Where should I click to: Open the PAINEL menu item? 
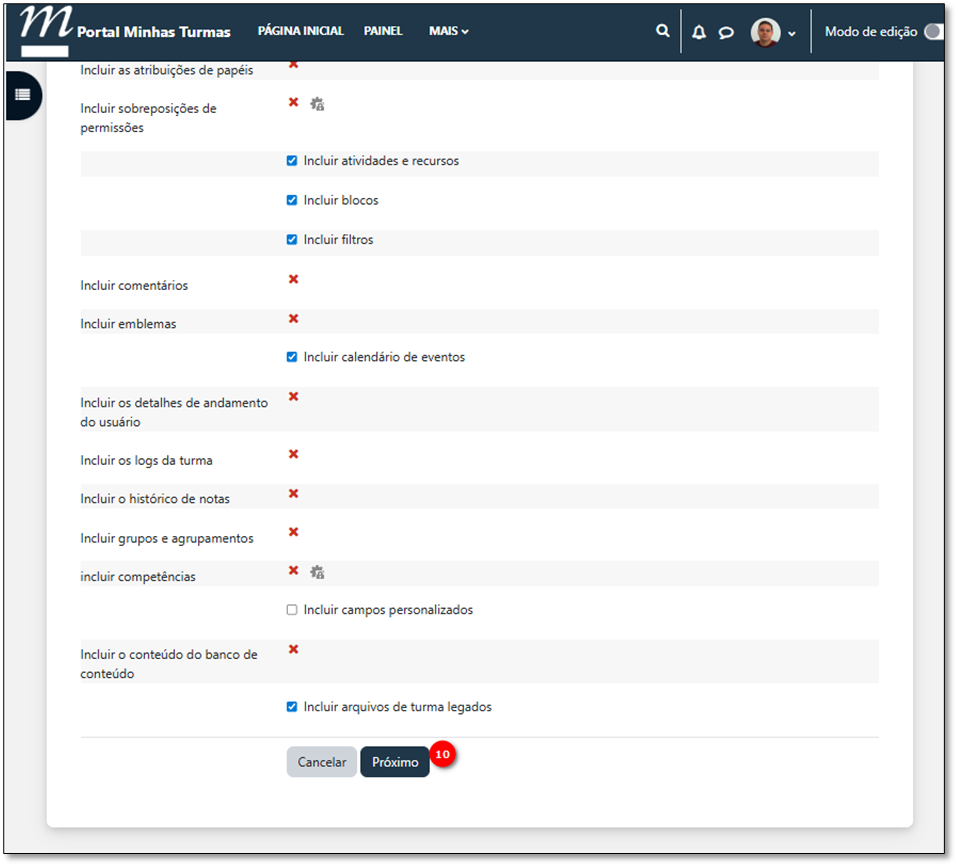click(383, 31)
